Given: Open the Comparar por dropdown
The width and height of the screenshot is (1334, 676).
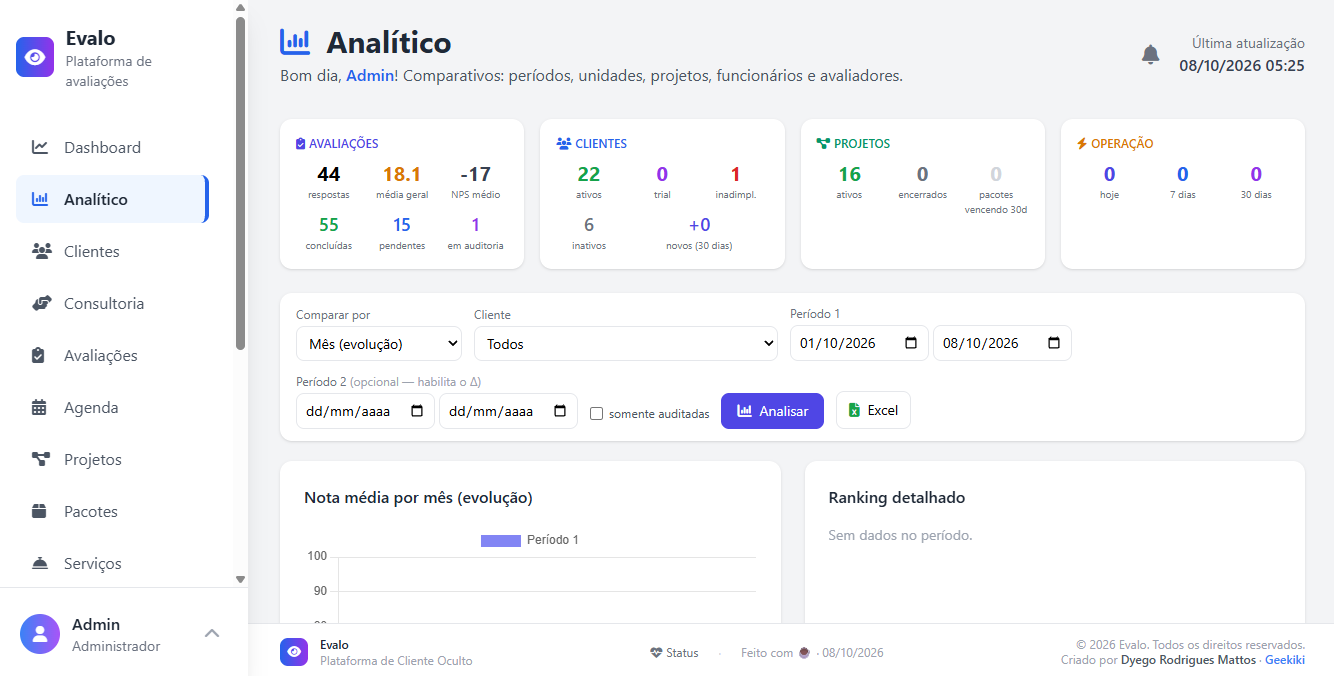Looking at the screenshot, I should [379, 343].
